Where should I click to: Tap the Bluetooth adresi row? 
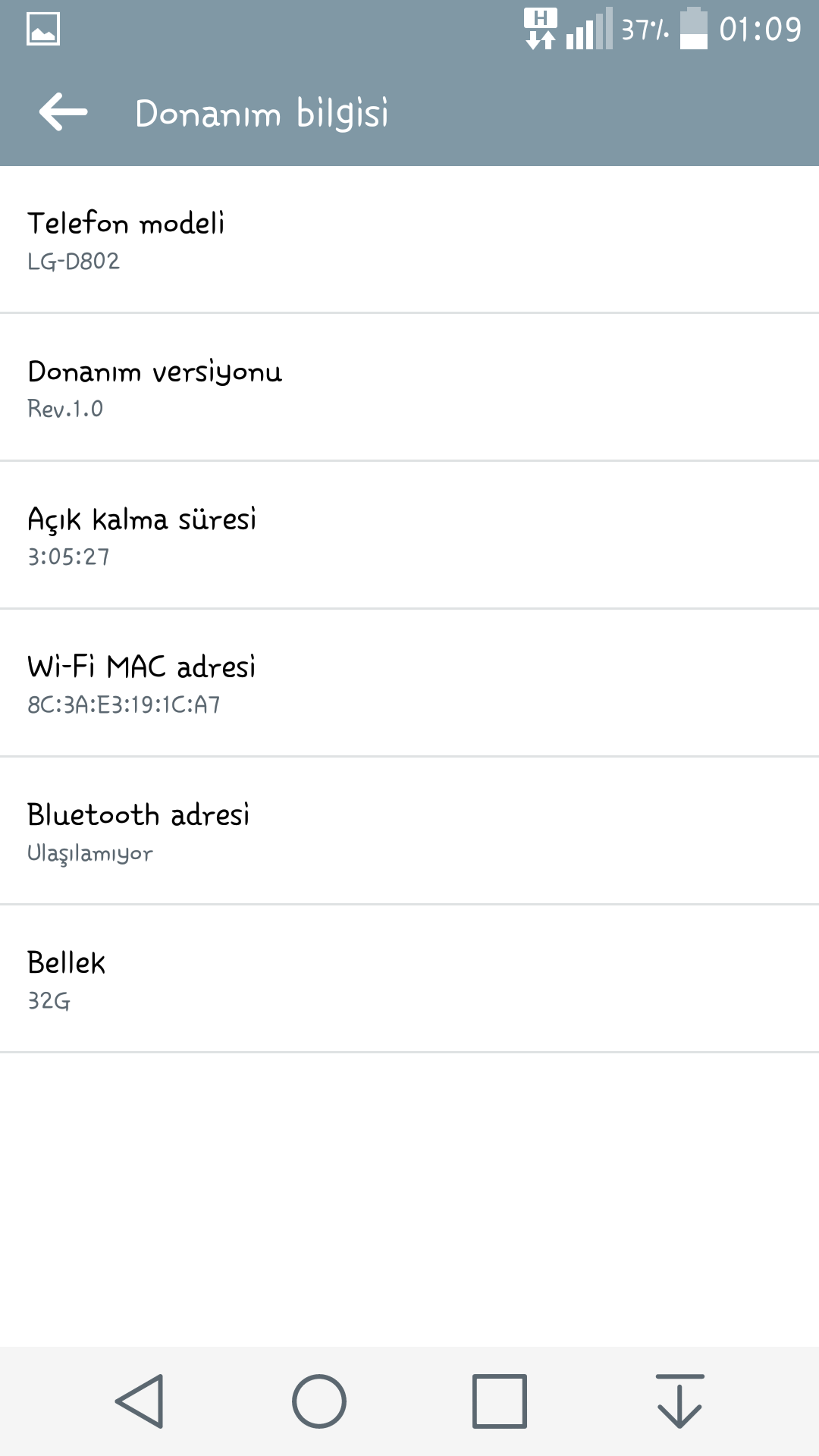[409, 830]
